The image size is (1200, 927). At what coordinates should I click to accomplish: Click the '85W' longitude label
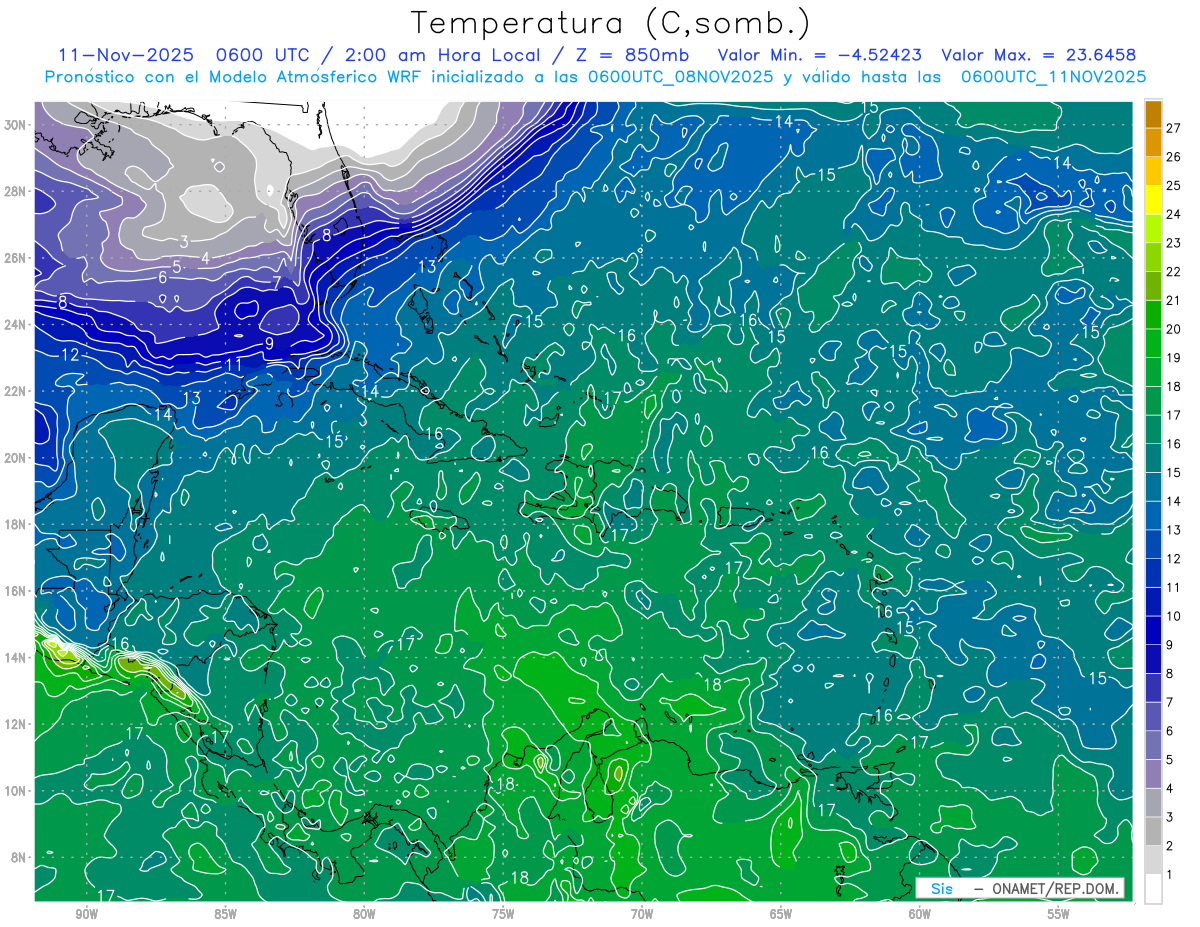point(225,913)
